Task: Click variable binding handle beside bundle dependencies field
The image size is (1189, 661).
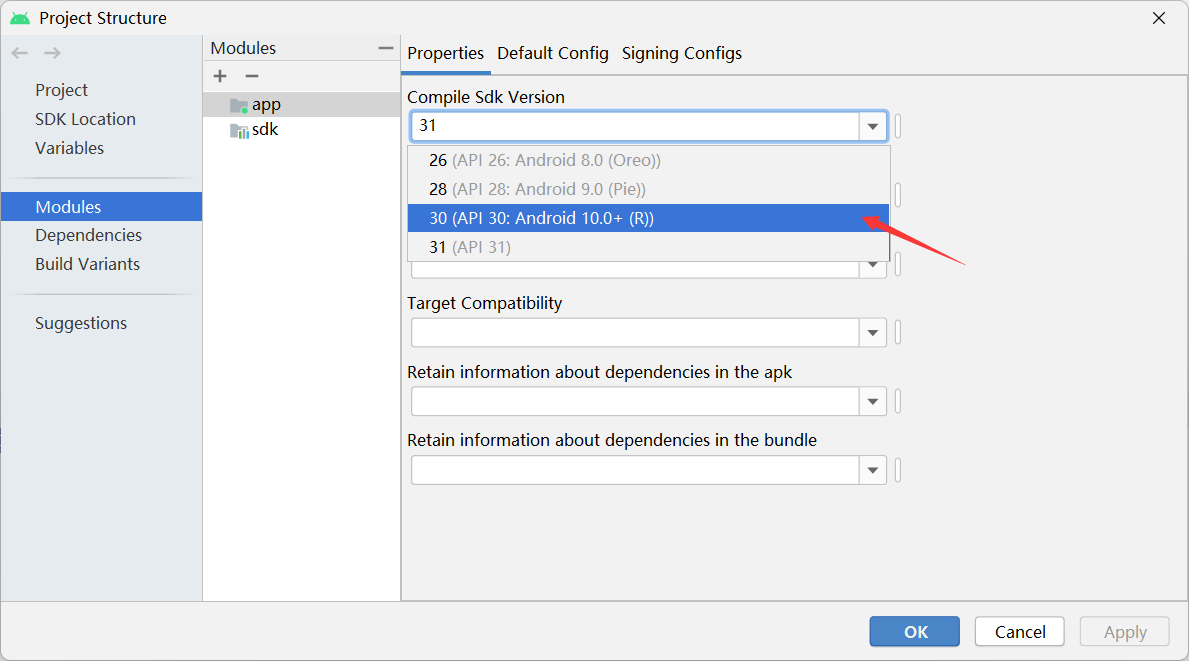Action: point(898,470)
